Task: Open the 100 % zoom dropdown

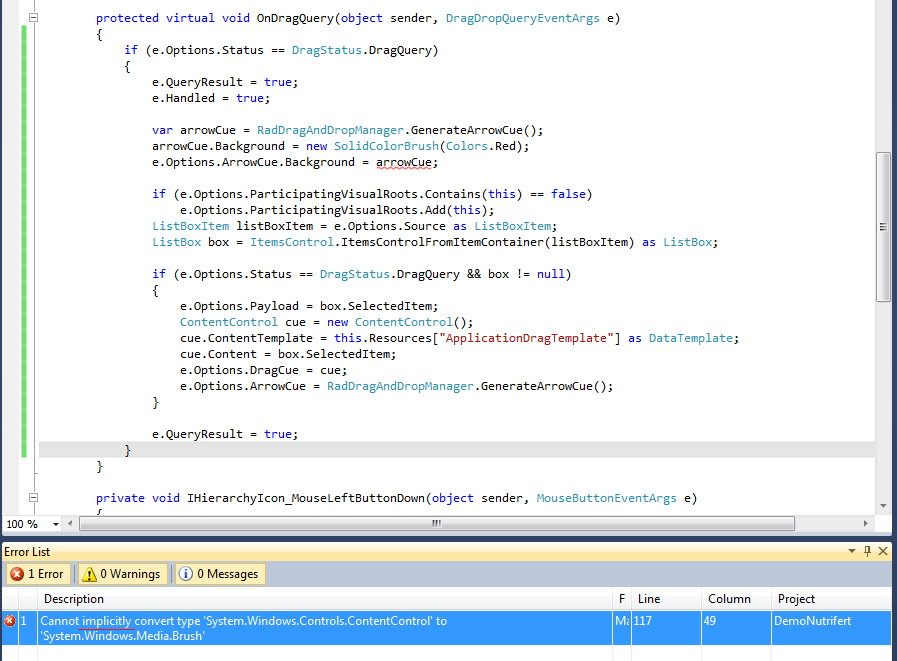Action: point(55,524)
